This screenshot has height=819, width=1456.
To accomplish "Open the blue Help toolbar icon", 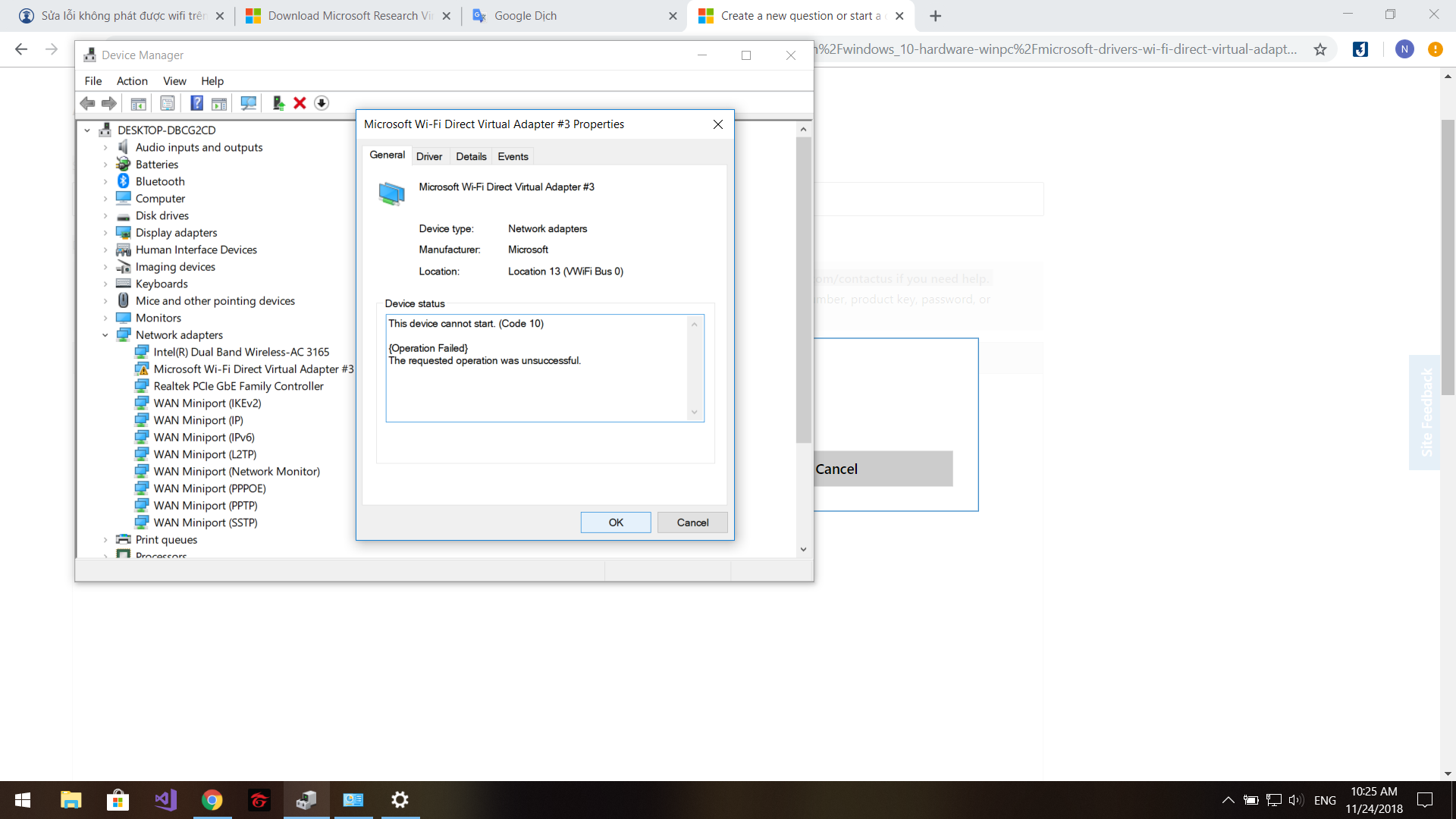I will 196,103.
